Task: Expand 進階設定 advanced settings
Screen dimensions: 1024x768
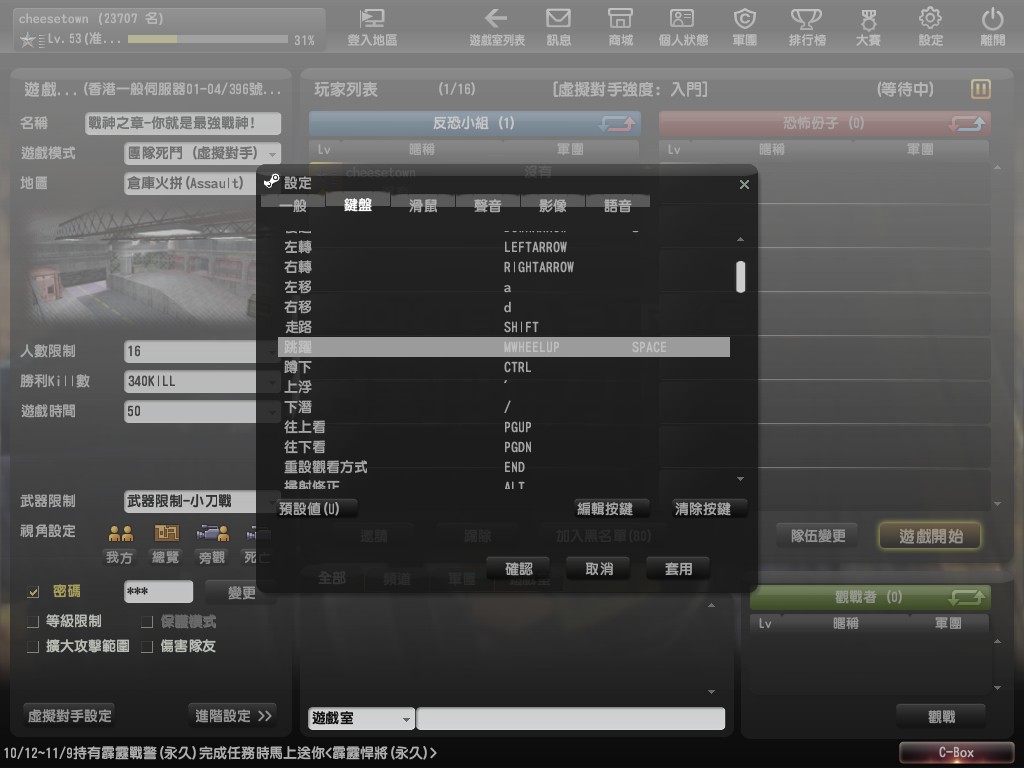Action: [232, 716]
